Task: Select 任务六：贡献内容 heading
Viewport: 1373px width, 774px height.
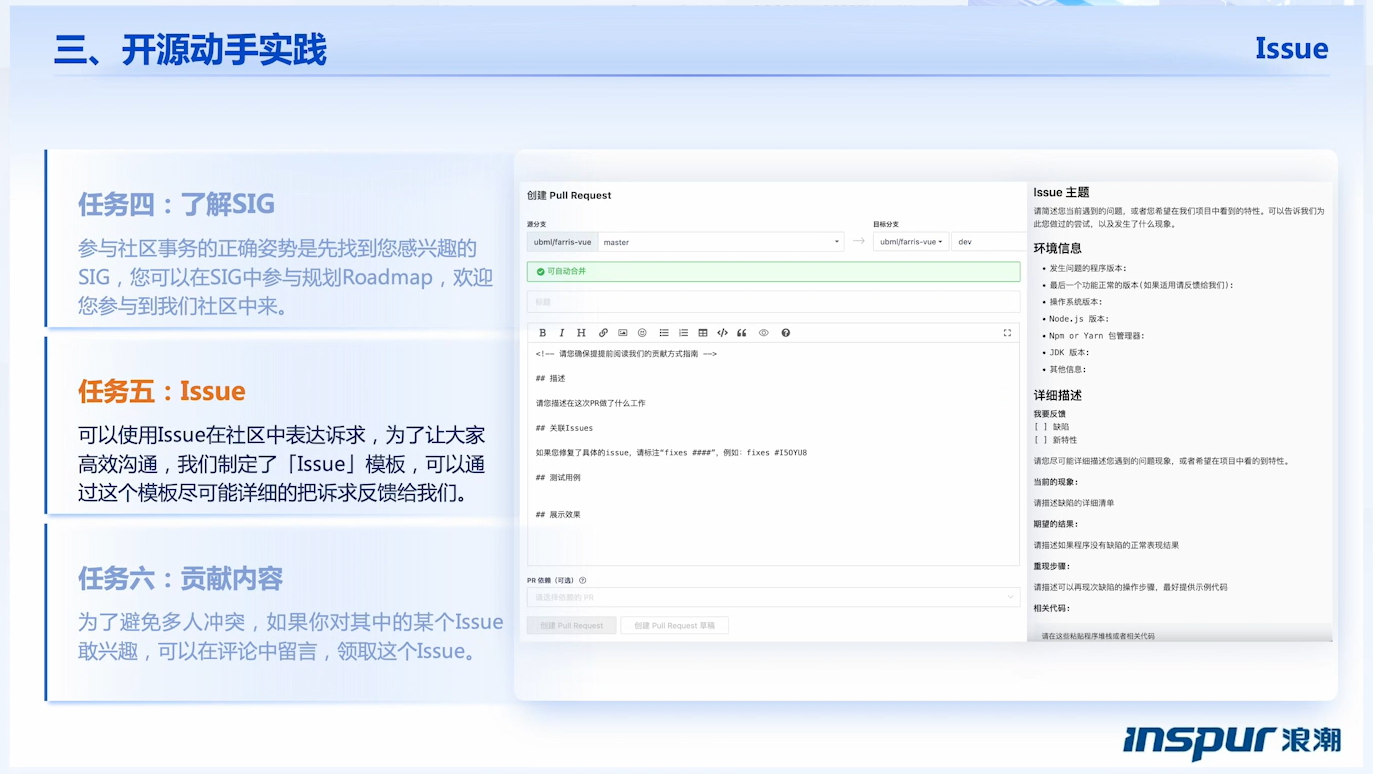Action: point(181,578)
